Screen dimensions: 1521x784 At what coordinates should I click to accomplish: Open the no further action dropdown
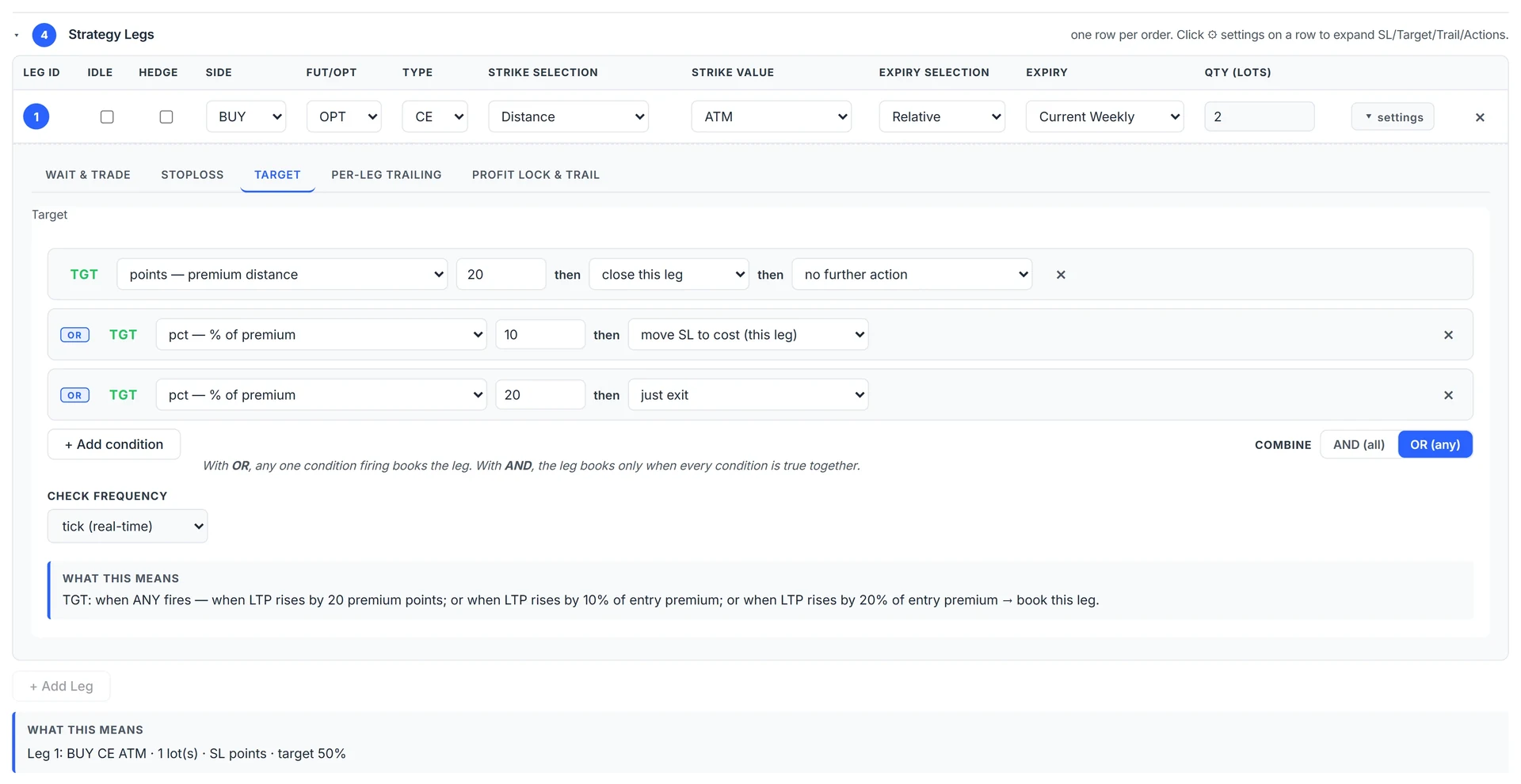tap(912, 274)
